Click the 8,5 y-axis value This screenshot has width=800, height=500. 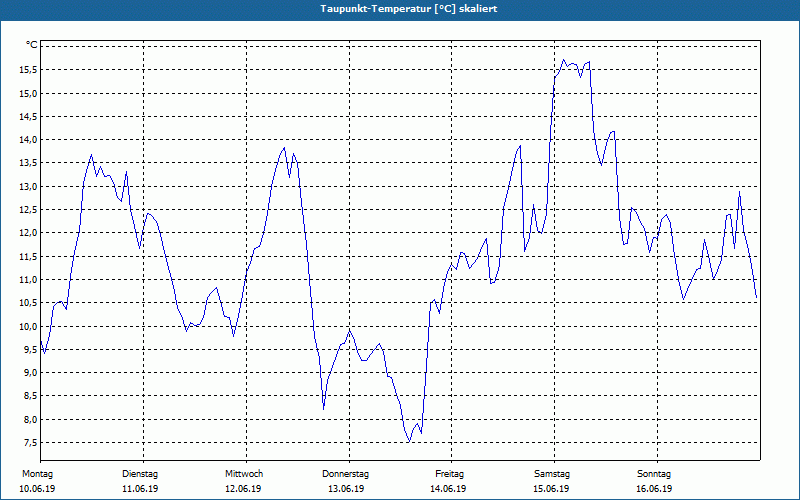31,396
